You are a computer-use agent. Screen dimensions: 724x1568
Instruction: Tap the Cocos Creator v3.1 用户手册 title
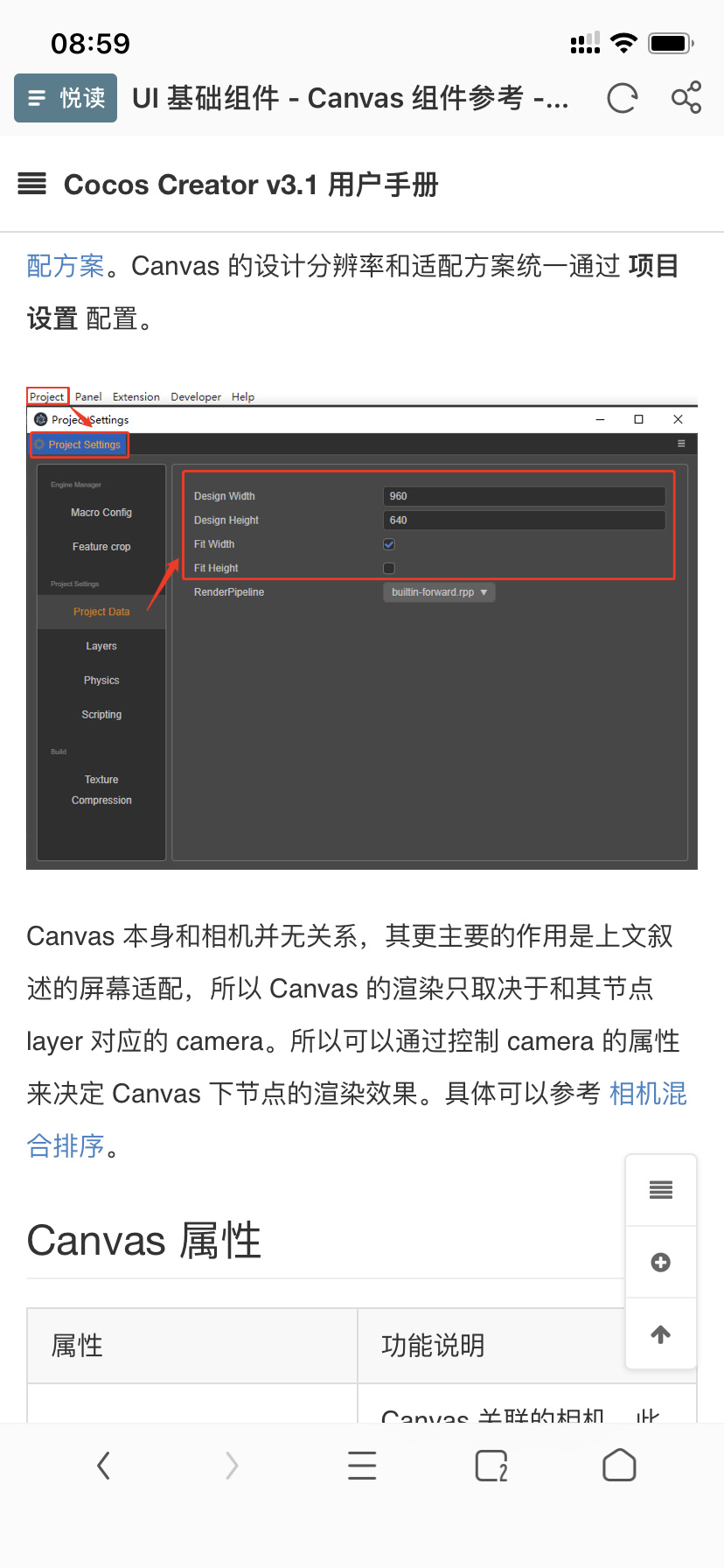coord(251,185)
